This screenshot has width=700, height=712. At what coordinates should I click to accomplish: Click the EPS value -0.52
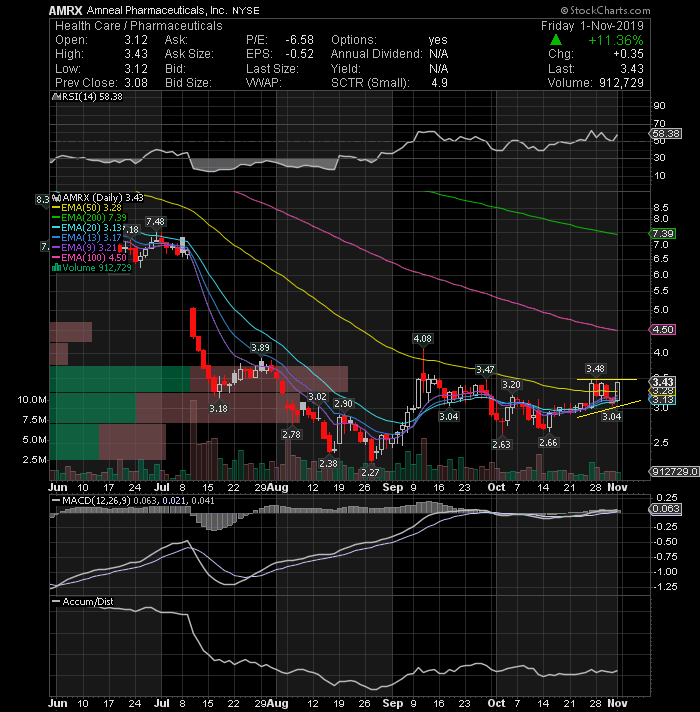(299, 54)
